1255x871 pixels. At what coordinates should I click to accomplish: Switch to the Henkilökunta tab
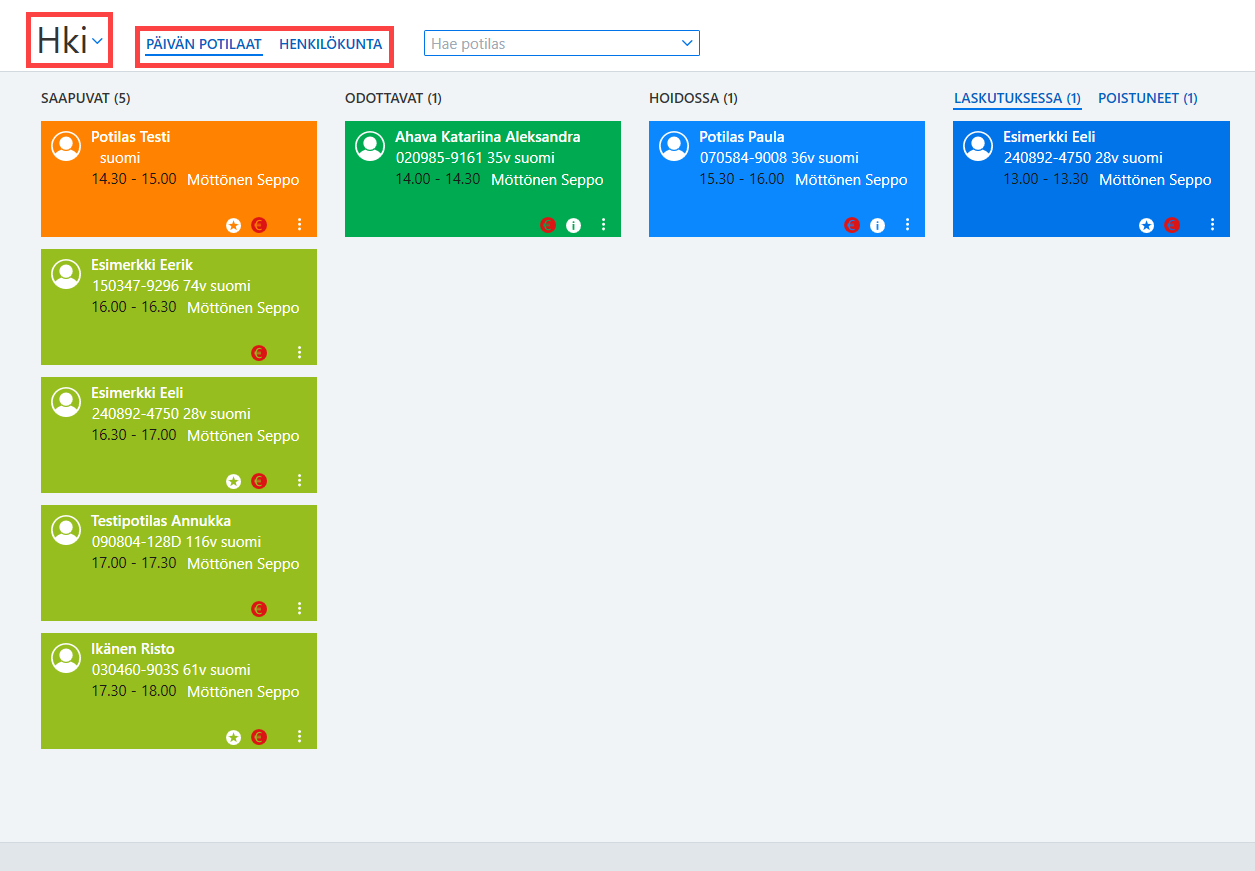coord(330,45)
